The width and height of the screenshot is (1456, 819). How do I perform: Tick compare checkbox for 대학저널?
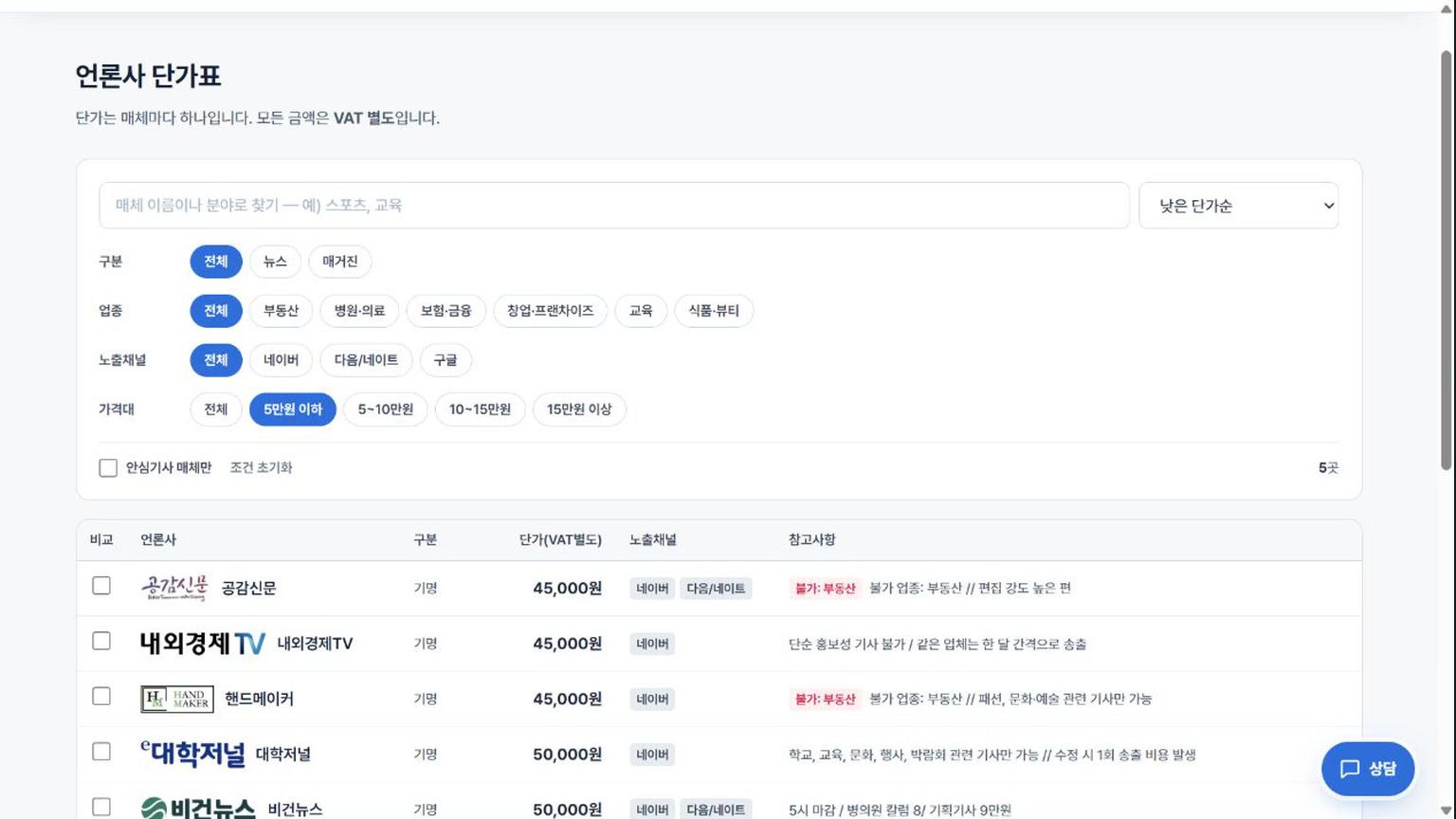pos(101,751)
